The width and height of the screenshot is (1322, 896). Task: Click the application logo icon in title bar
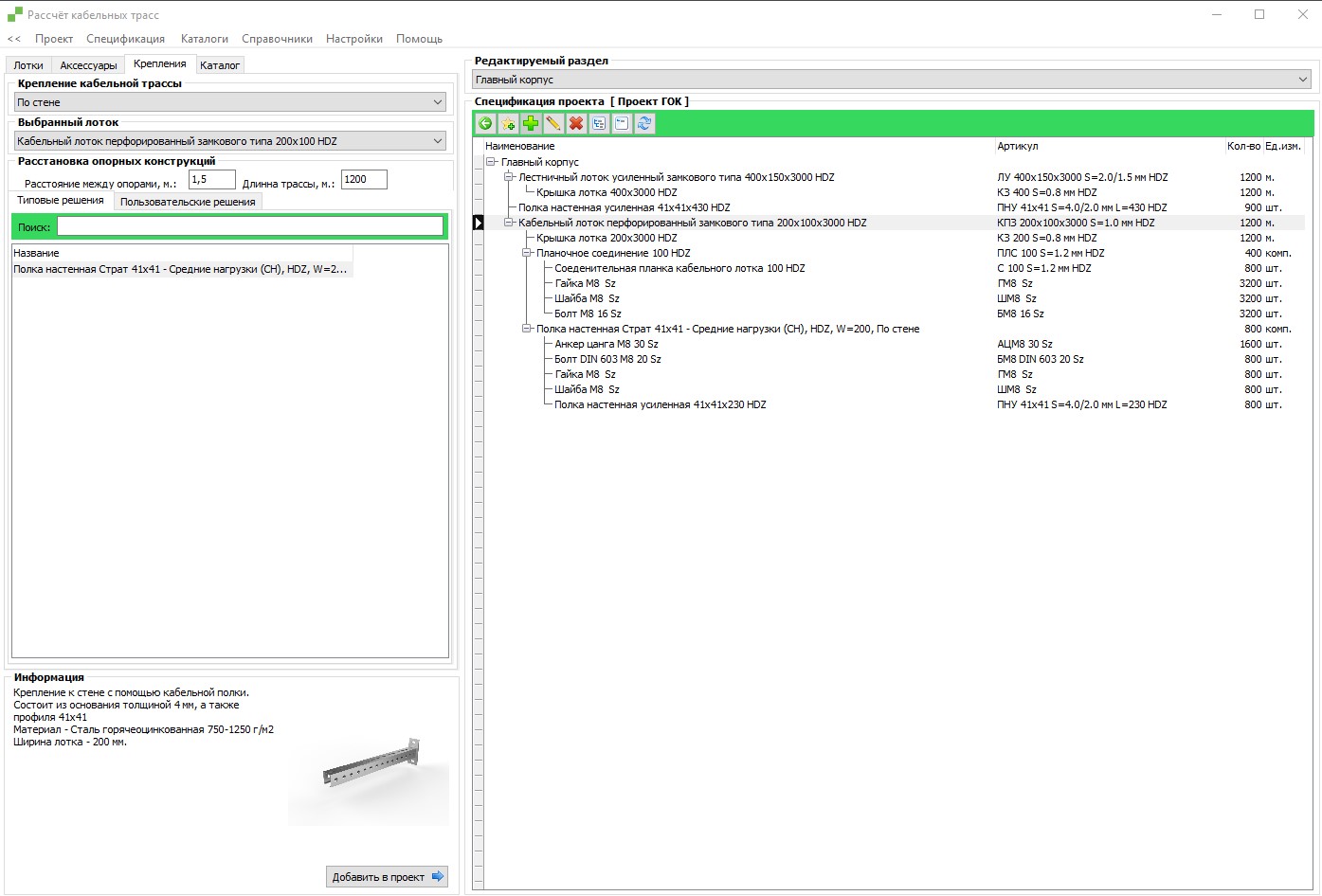click(x=15, y=14)
